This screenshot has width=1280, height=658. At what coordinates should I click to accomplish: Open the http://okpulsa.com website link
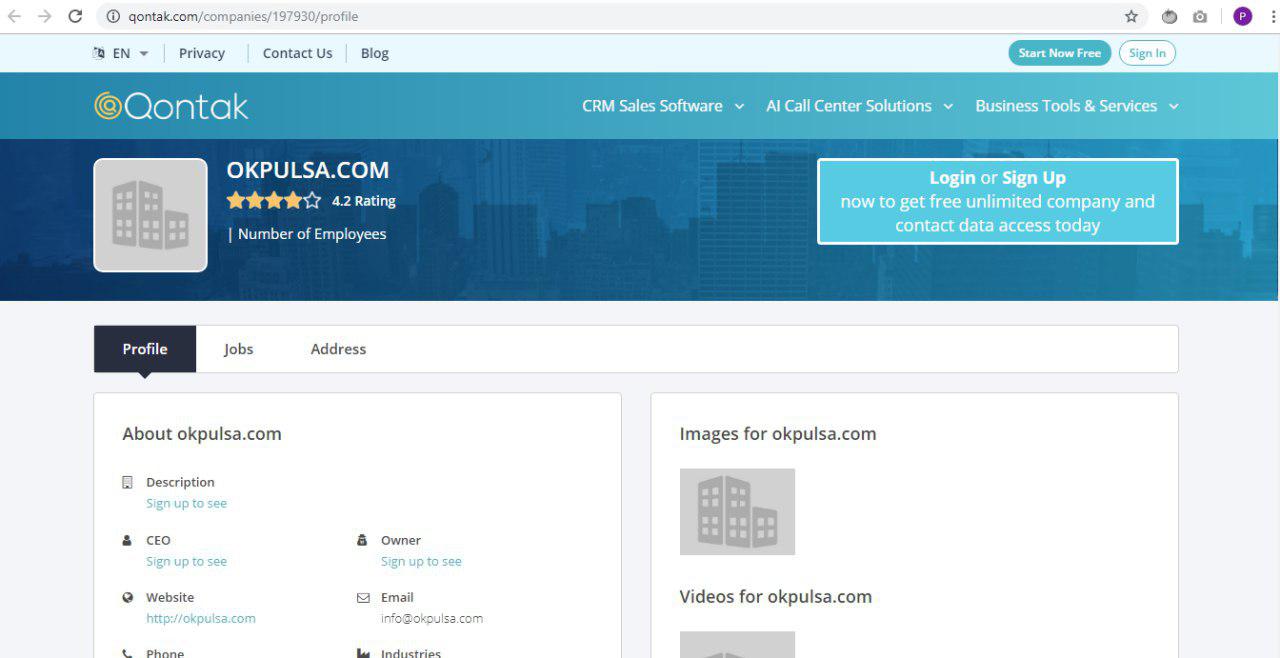[201, 618]
